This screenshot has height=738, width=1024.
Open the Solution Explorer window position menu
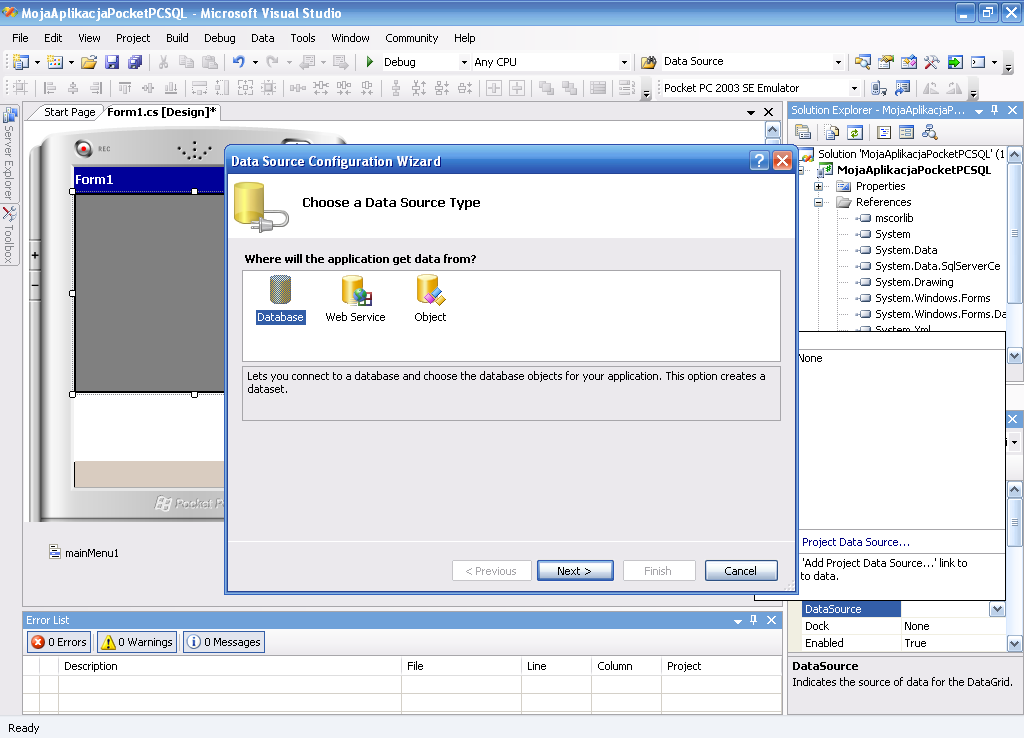pos(979,111)
